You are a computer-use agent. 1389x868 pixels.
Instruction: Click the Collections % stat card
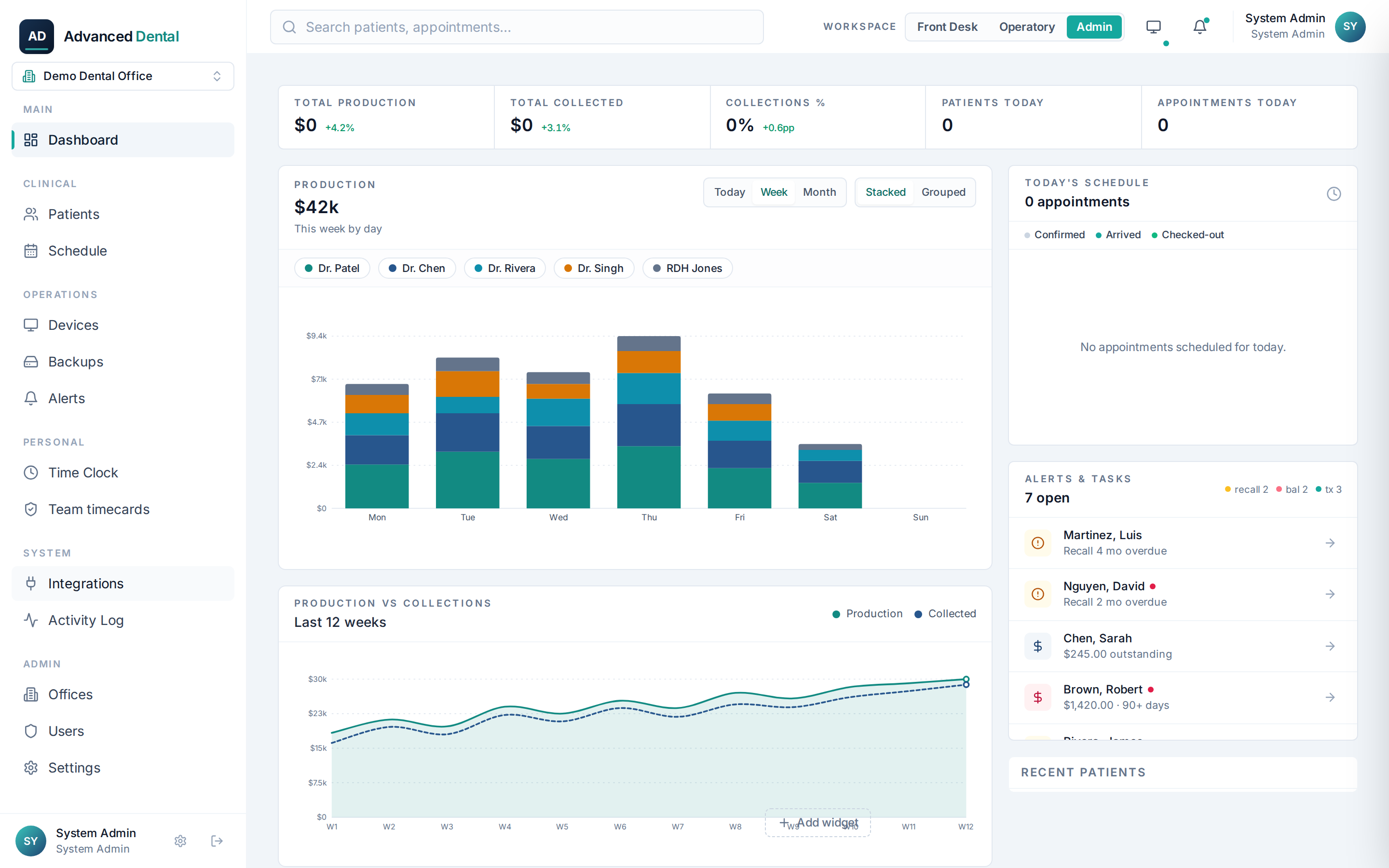click(x=817, y=117)
